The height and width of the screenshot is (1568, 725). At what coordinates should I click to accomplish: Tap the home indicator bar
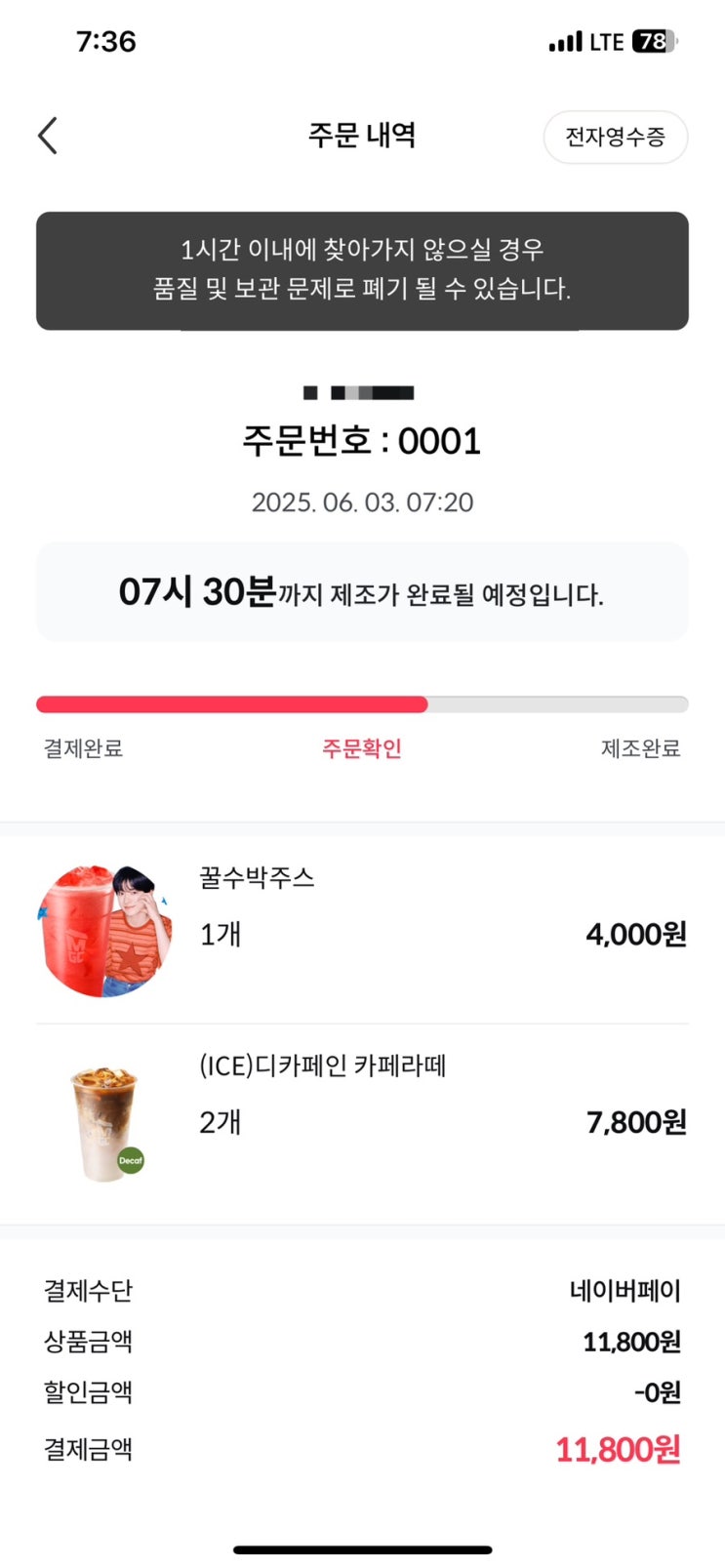362,1549
